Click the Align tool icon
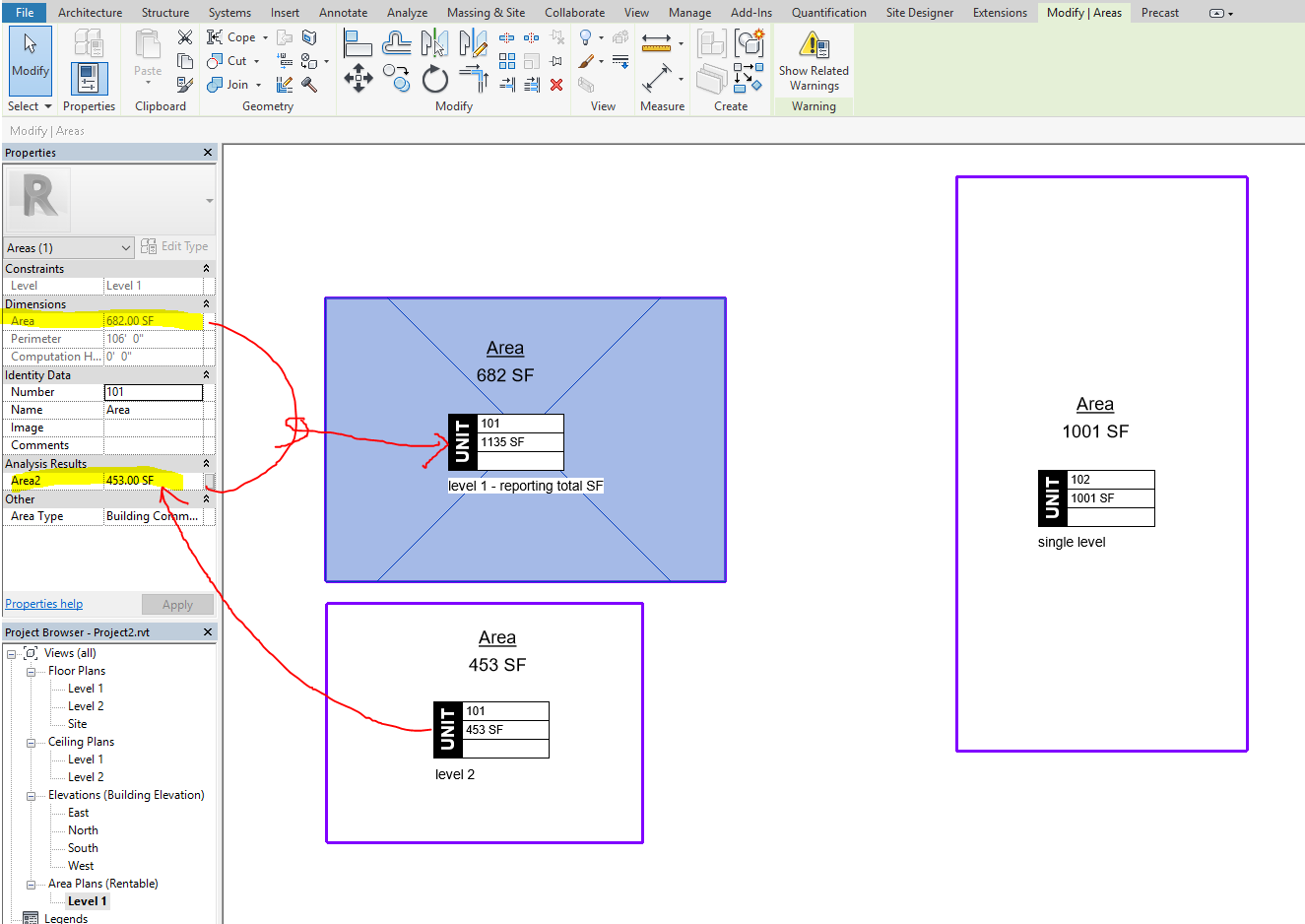1305x924 pixels. [359, 43]
